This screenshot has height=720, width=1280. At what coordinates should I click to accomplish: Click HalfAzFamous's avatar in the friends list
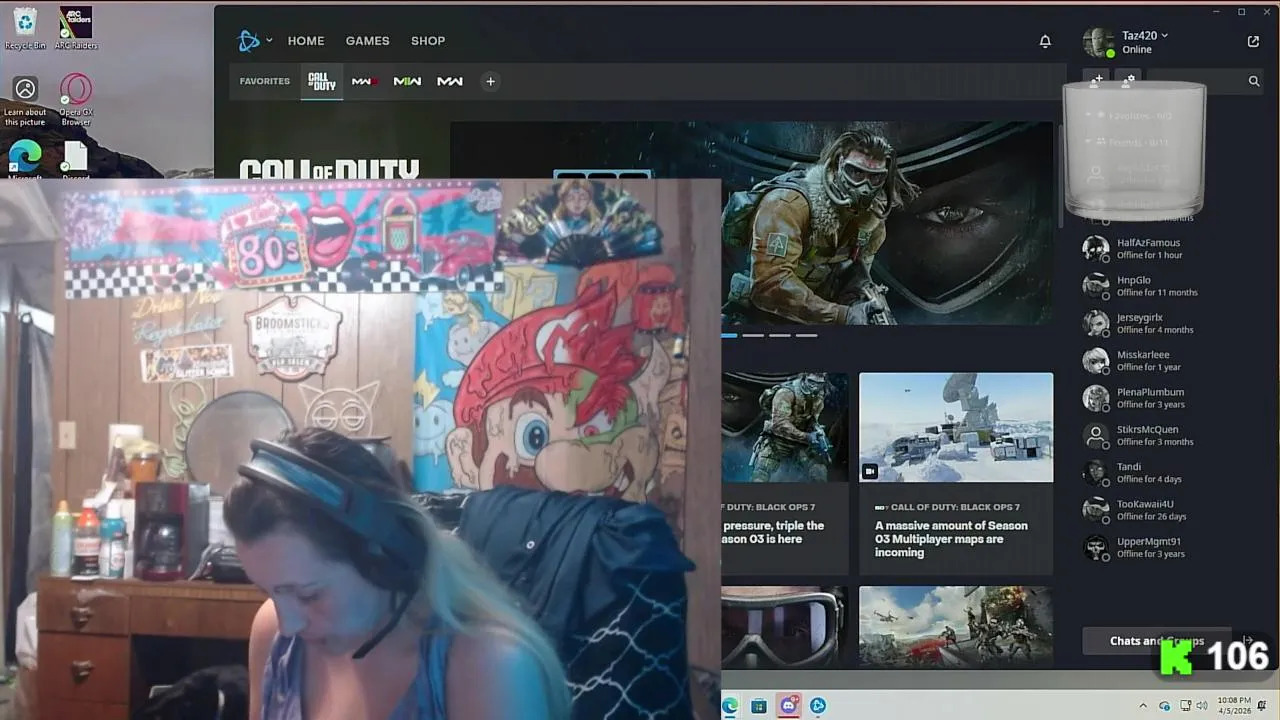pyautogui.click(x=1096, y=248)
